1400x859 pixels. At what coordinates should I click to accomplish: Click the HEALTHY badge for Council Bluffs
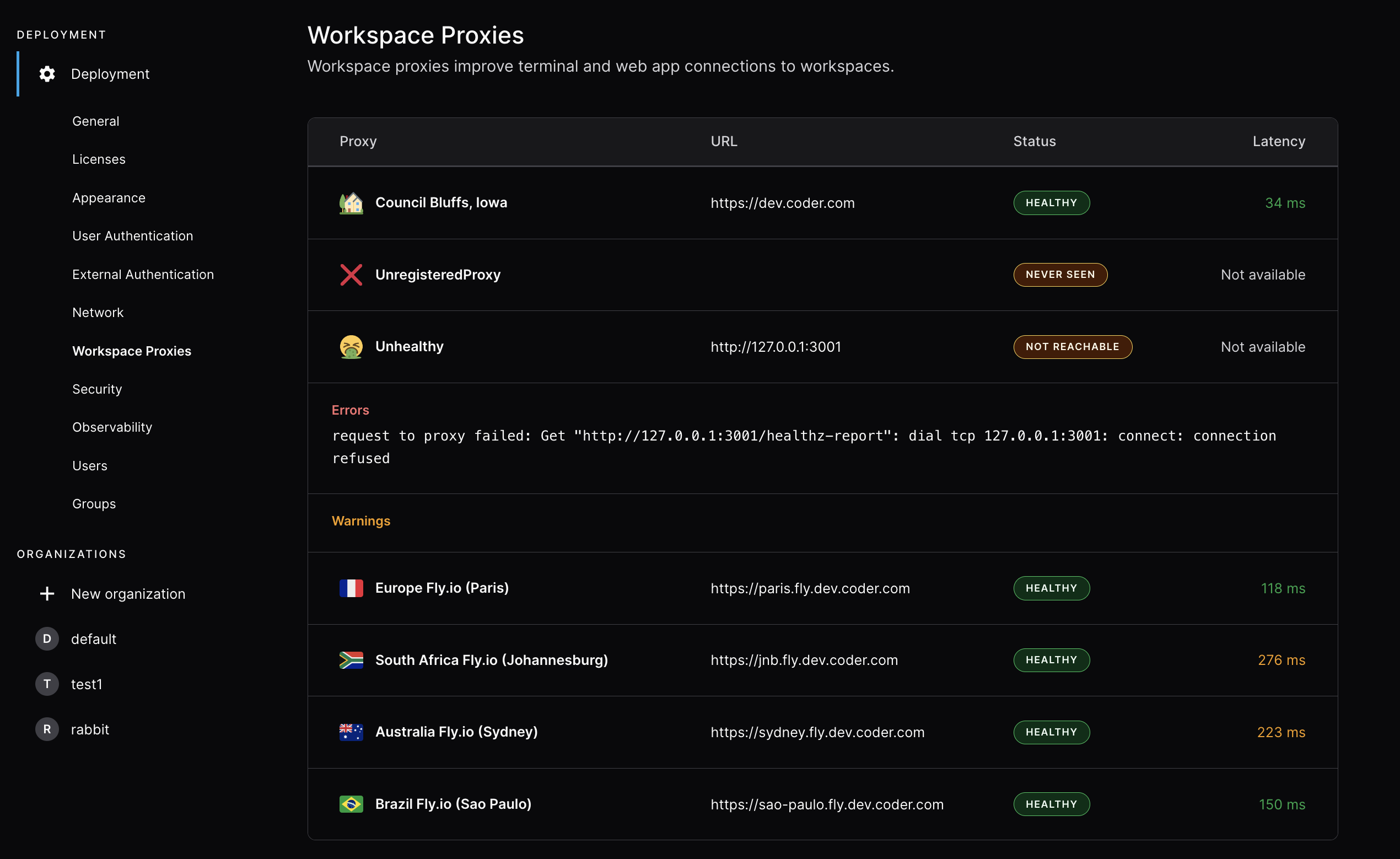pyautogui.click(x=1051, y=202)
